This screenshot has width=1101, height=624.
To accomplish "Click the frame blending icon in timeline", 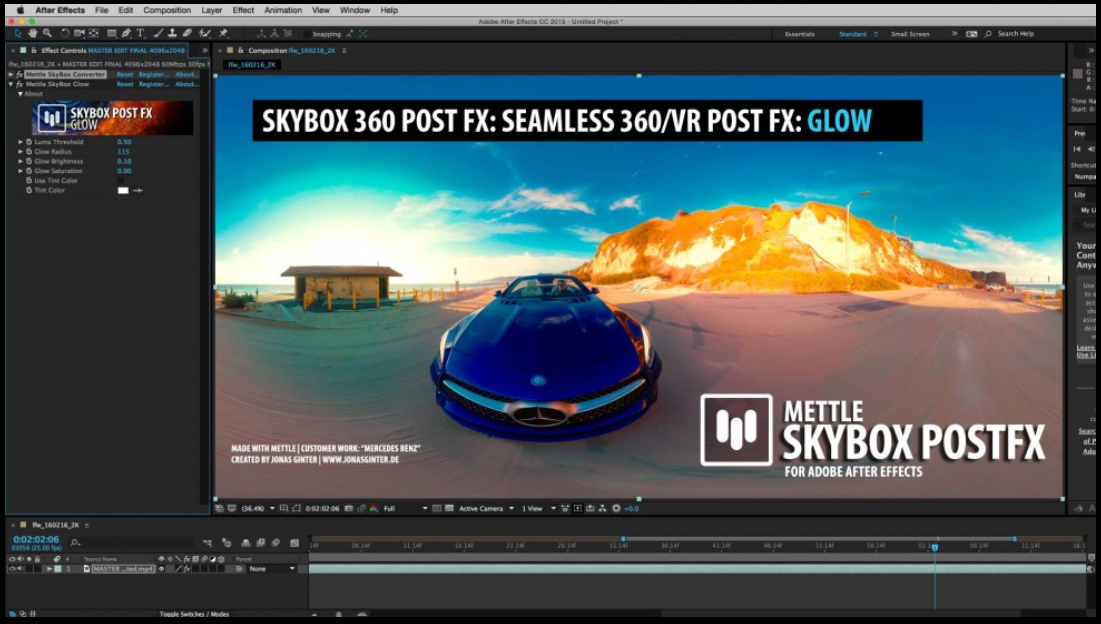I will coord(261,543).
